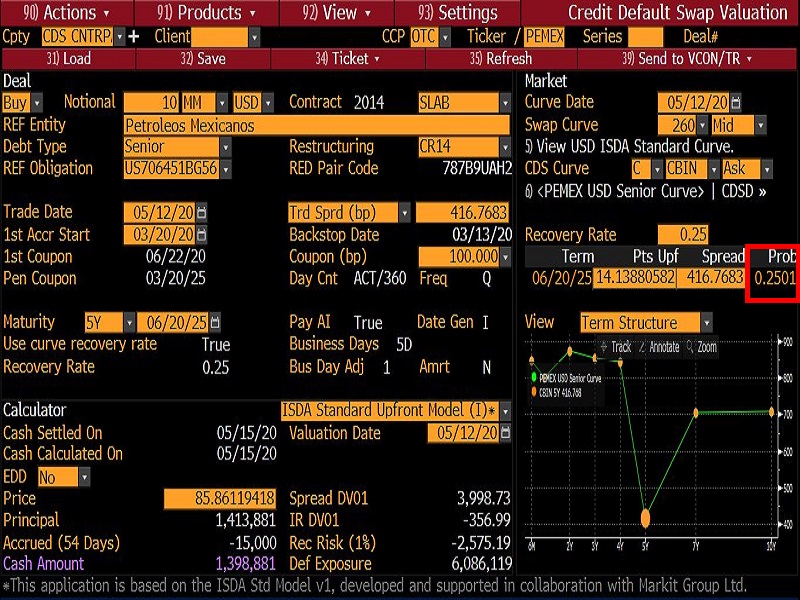Select the Track chart tool
Image resolution: width=800 pixels, height=600 pixels.
pos(614,347)
